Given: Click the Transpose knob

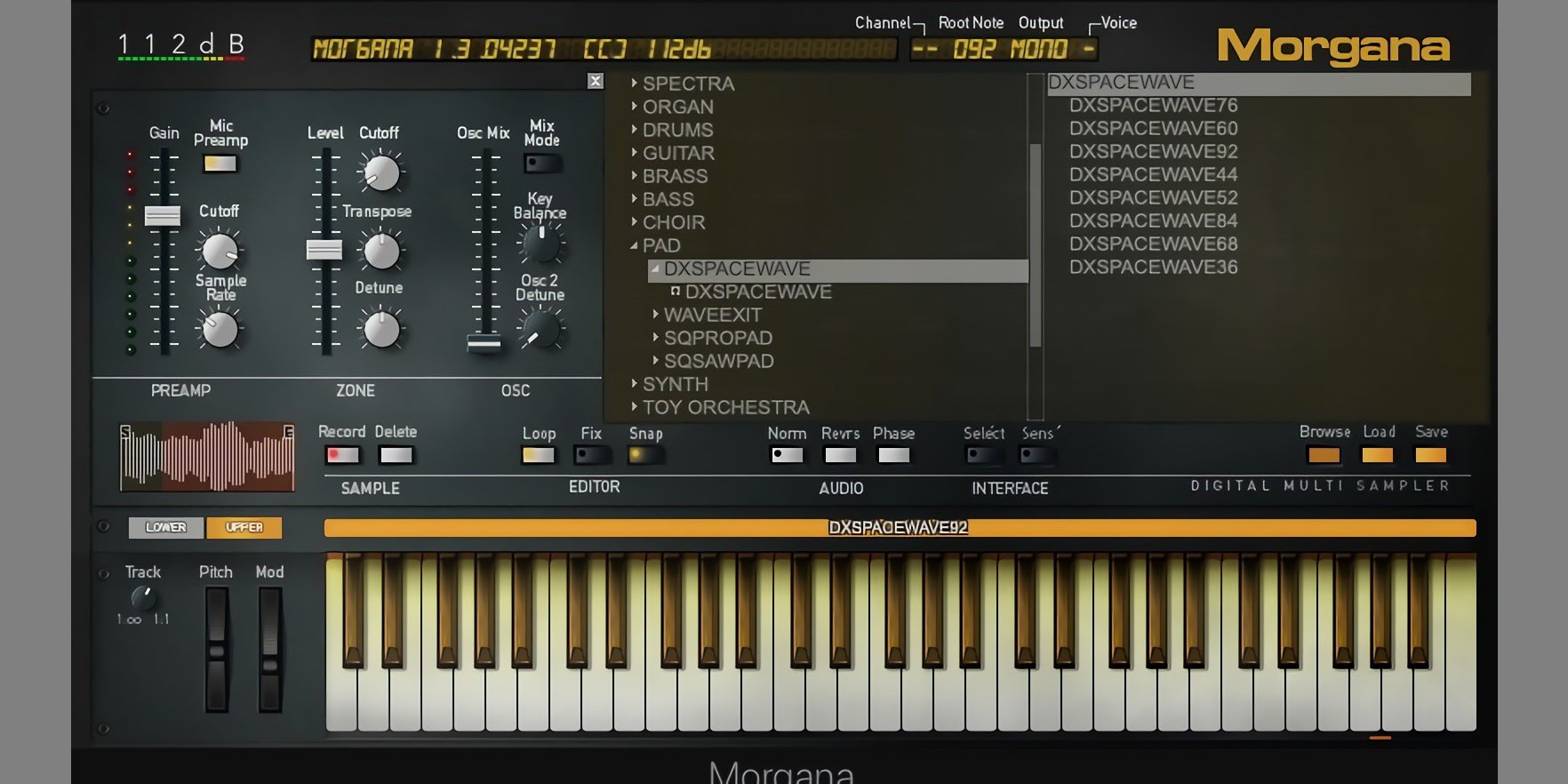Looking at the screenshot, I should [381, 252].
